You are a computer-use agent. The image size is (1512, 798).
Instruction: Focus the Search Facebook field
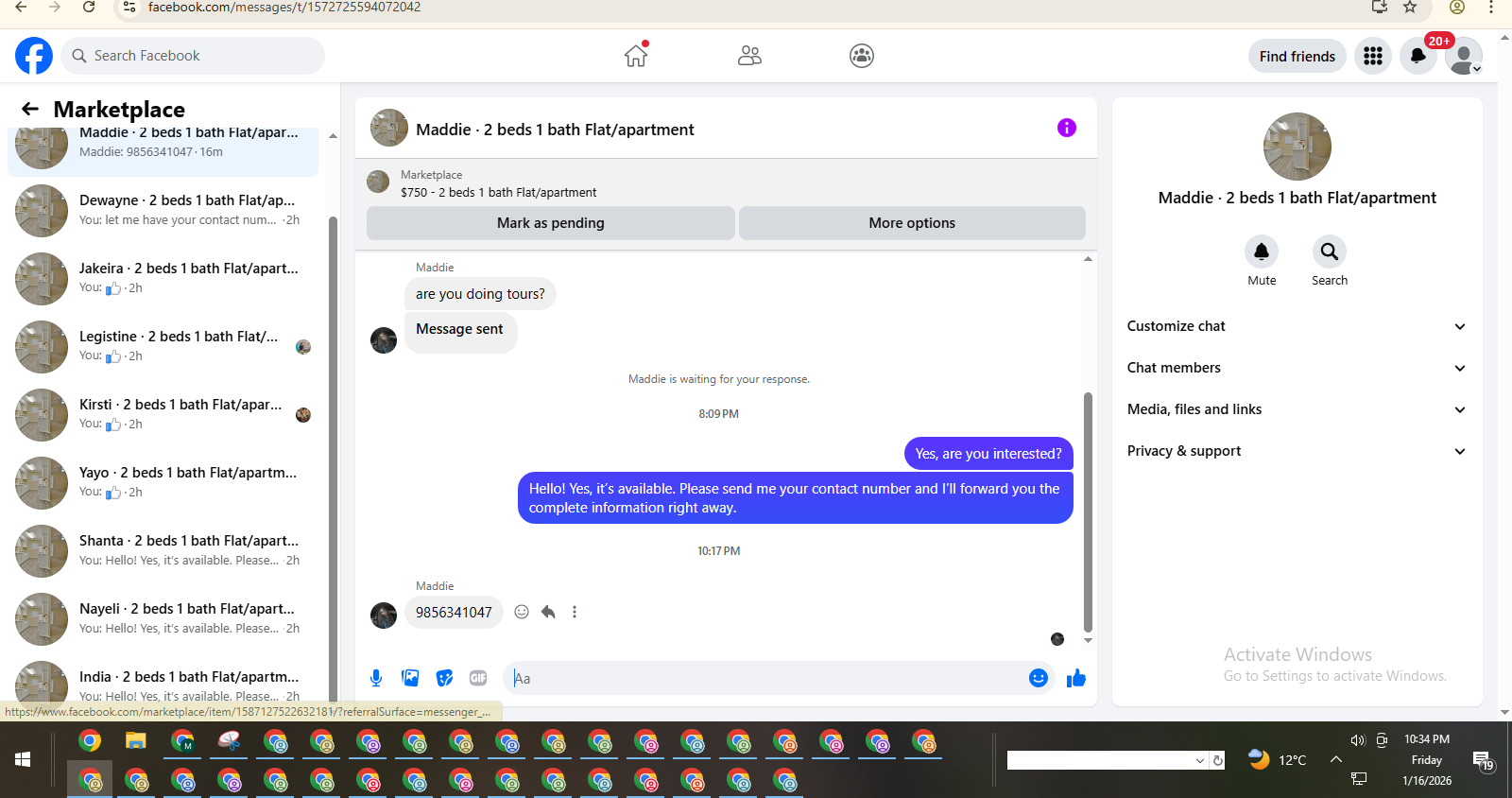[x=193, y=56]
